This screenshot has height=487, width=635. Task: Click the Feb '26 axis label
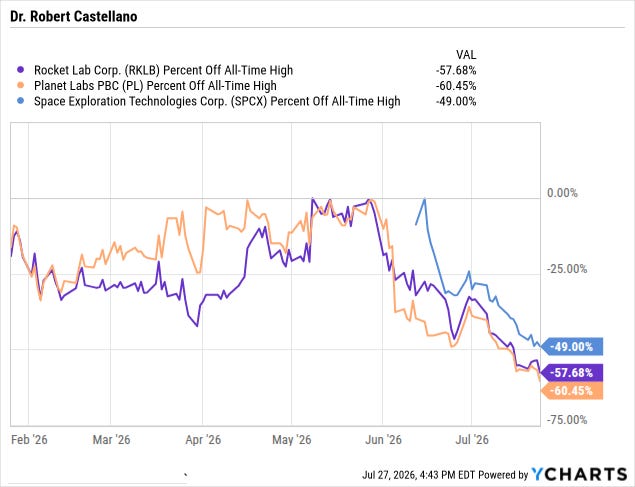point(29,440)
